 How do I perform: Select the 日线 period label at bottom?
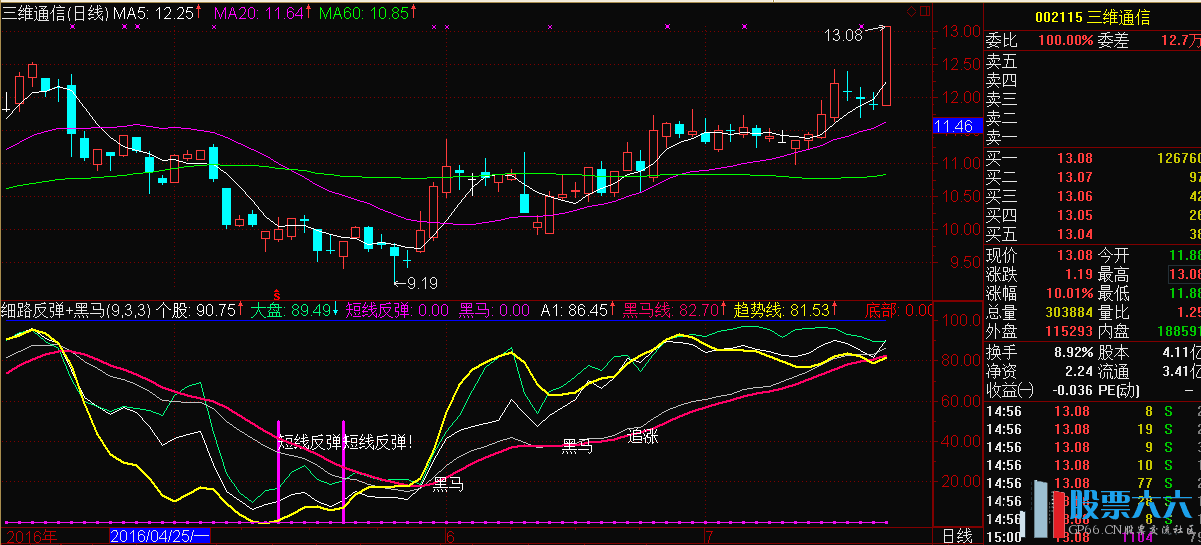click(957, 536)
